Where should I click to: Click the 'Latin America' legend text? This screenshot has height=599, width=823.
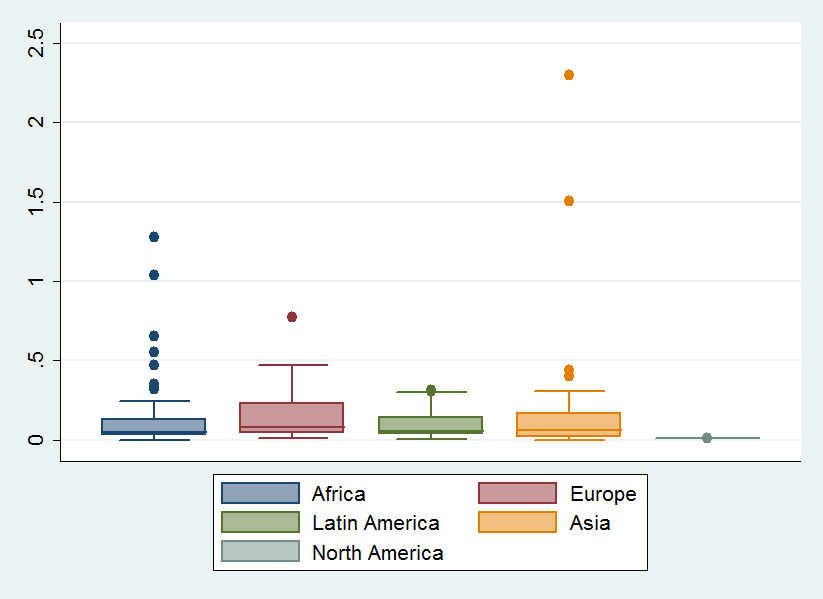click(x=375, y=523)
